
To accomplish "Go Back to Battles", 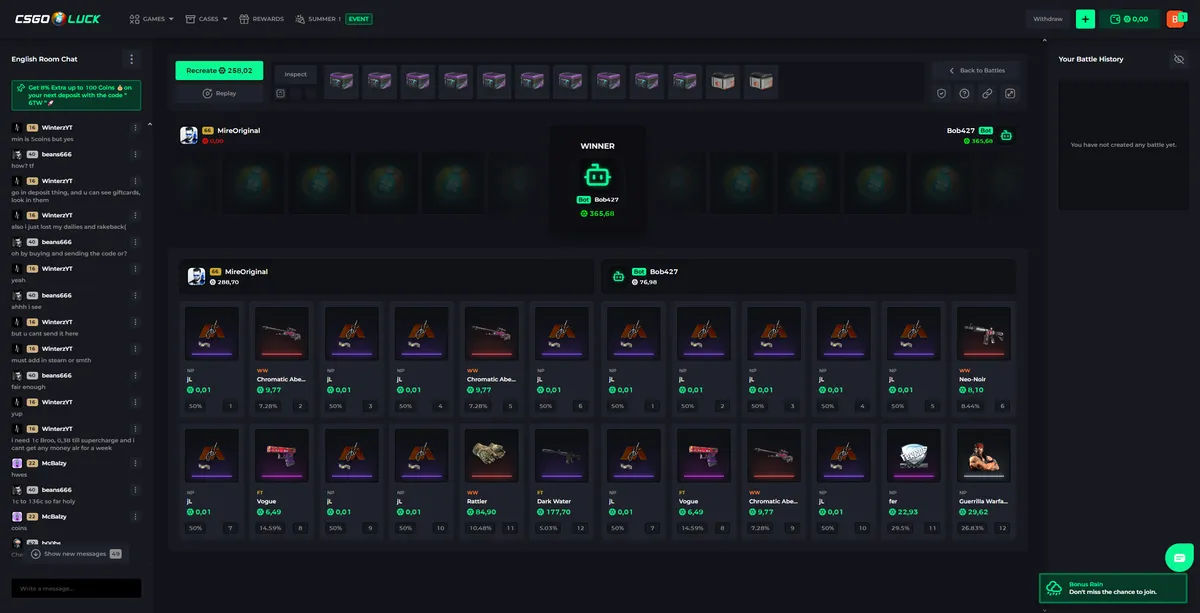I will [976, 71].
